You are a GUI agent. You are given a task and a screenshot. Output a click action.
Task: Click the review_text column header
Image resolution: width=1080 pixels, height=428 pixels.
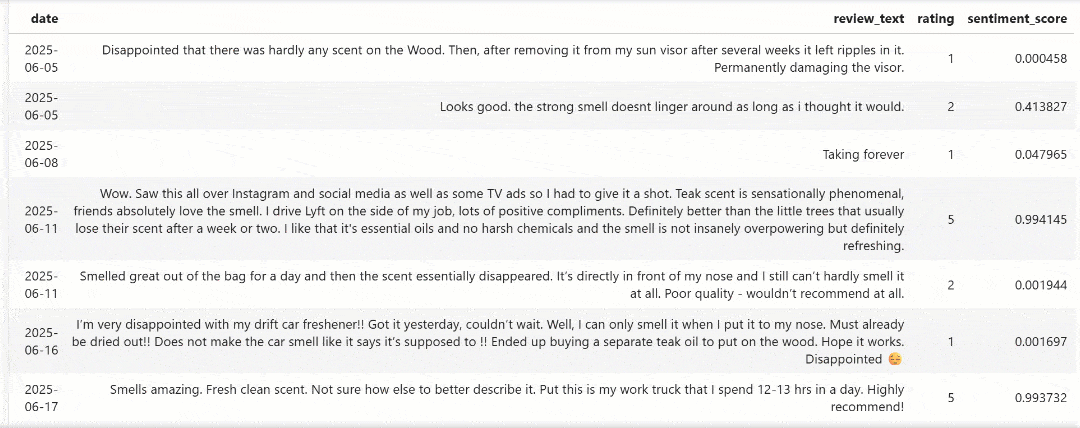coord(869,18)
